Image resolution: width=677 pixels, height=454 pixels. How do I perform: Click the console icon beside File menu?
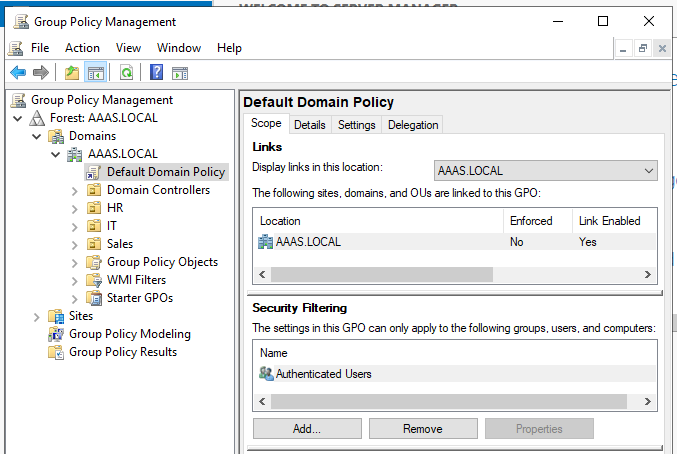pos(16,48)
